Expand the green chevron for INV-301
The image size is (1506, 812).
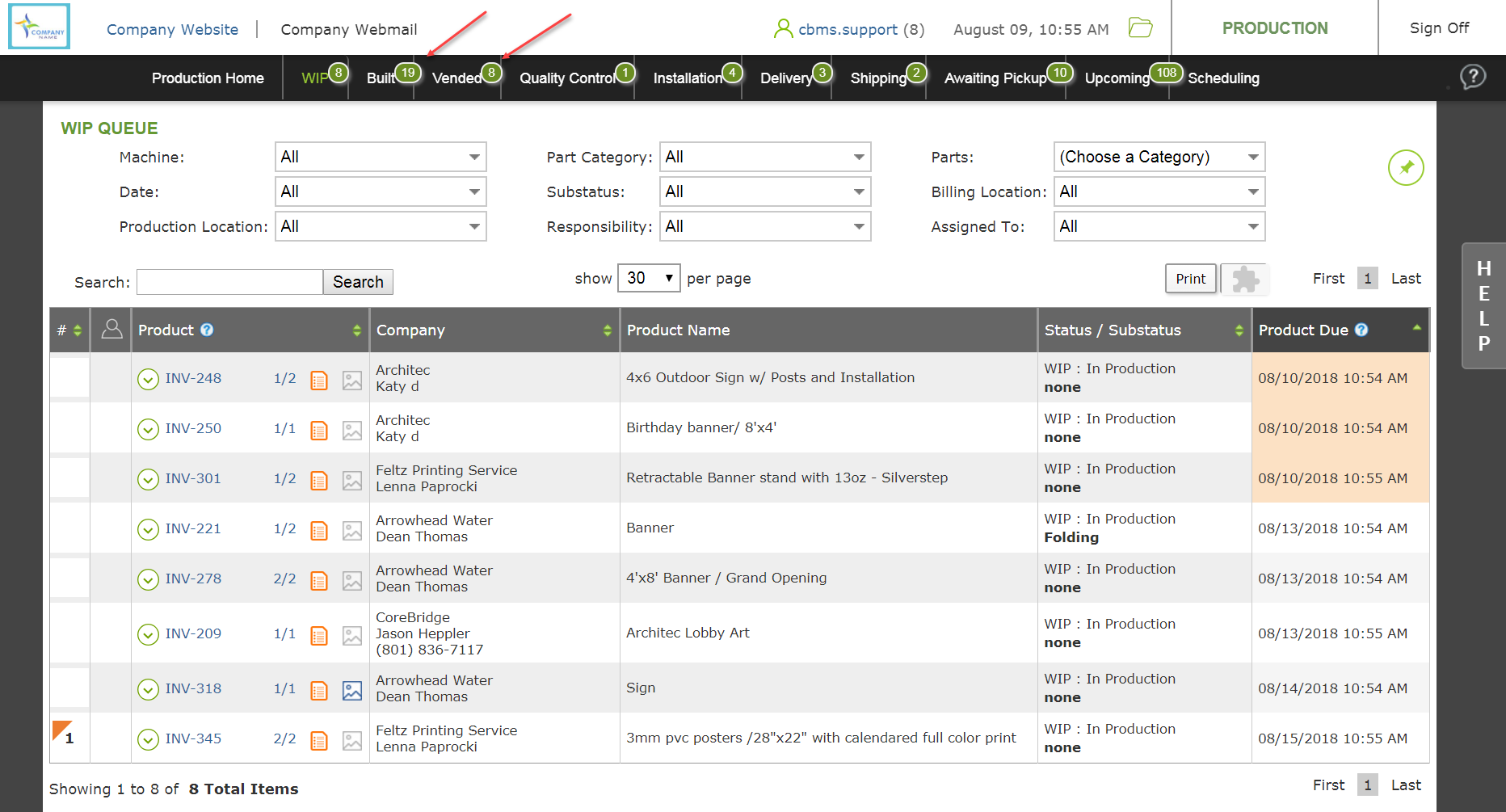[x=148, y=479]
